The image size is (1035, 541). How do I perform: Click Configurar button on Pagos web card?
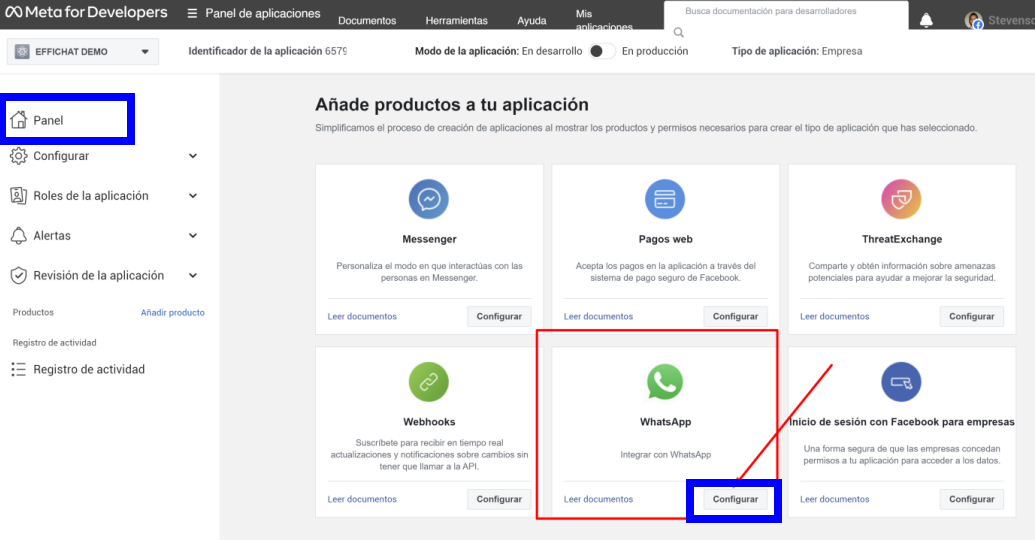(x=735, y=316)
